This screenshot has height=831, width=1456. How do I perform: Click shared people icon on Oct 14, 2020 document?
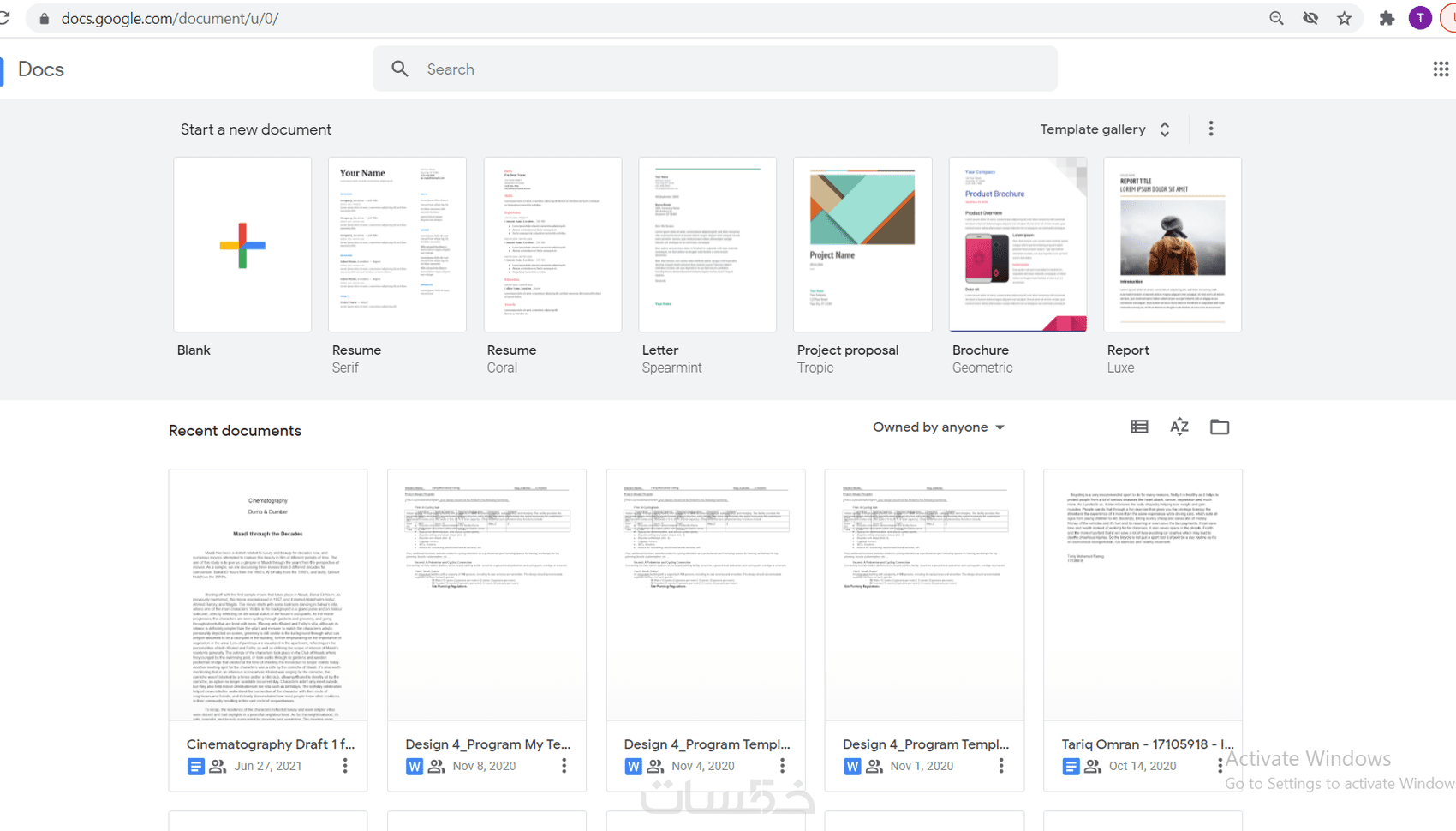[x=1093, y=767]
